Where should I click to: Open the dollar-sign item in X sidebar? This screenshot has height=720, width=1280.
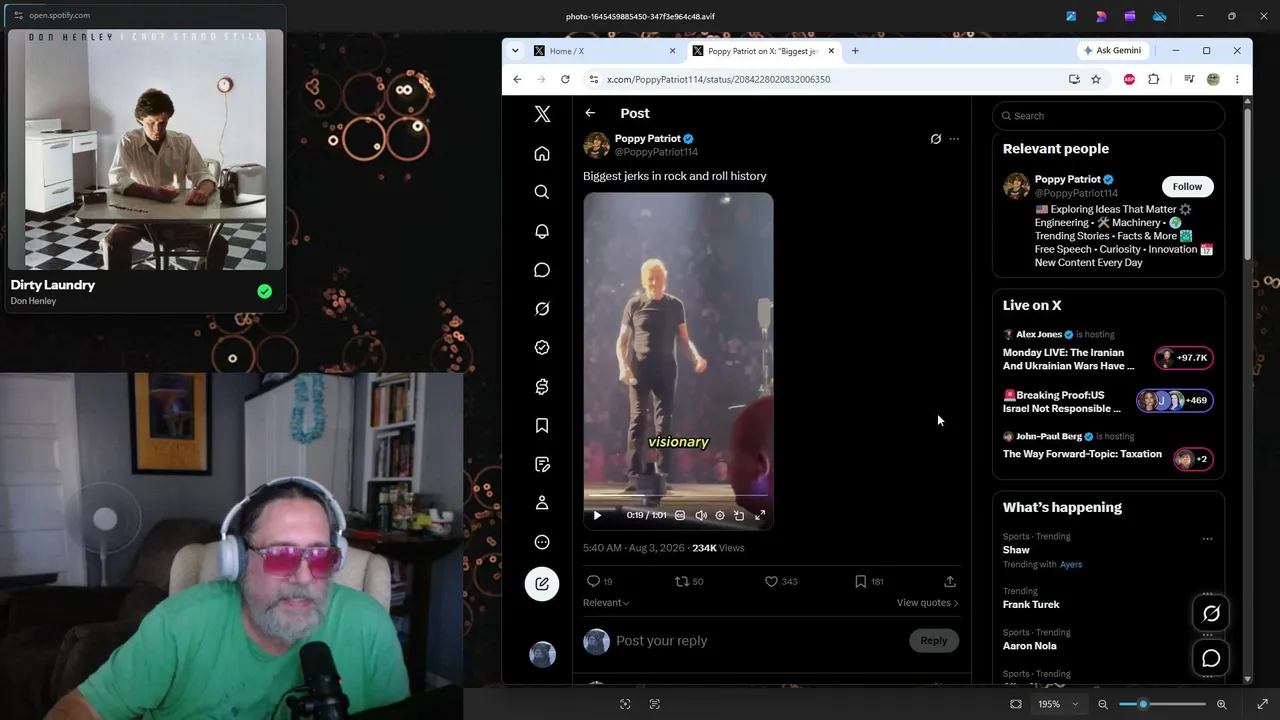coord(542,387)
